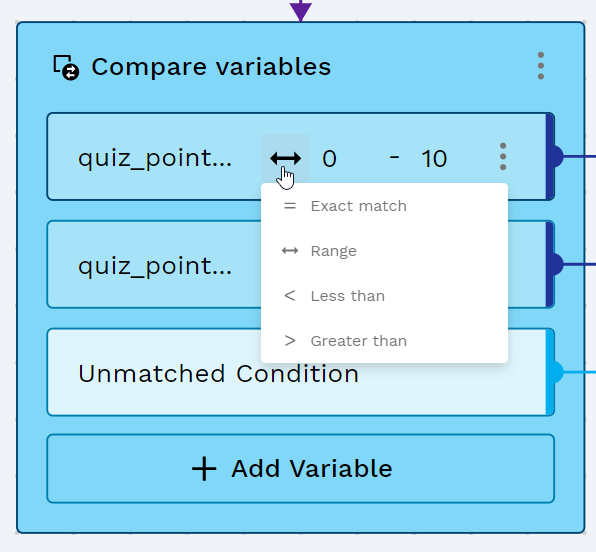Select the Unmatched Condition row
The image size is (596, 552).
301,372
